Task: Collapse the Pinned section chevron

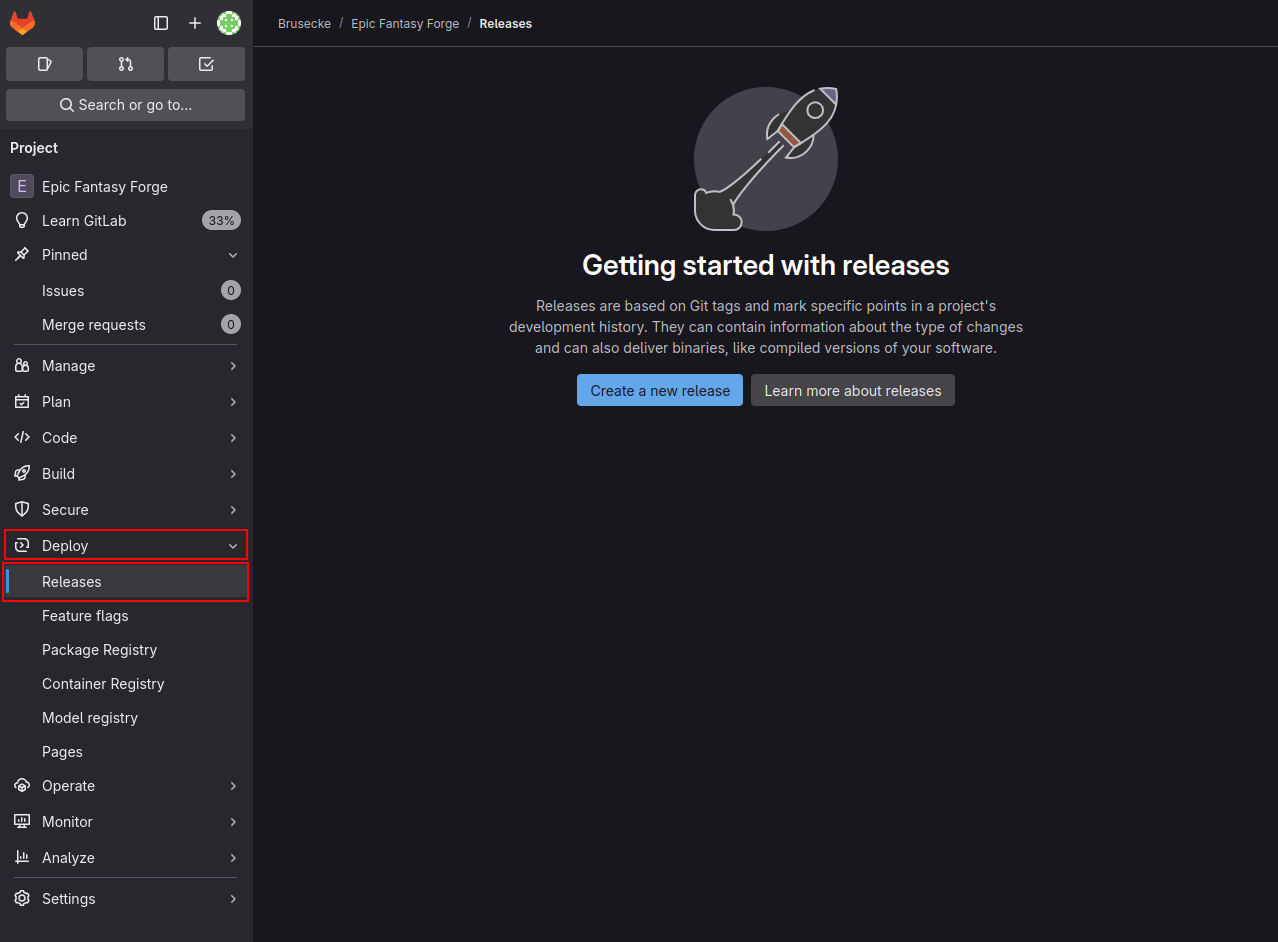Action: coord(233,255)
